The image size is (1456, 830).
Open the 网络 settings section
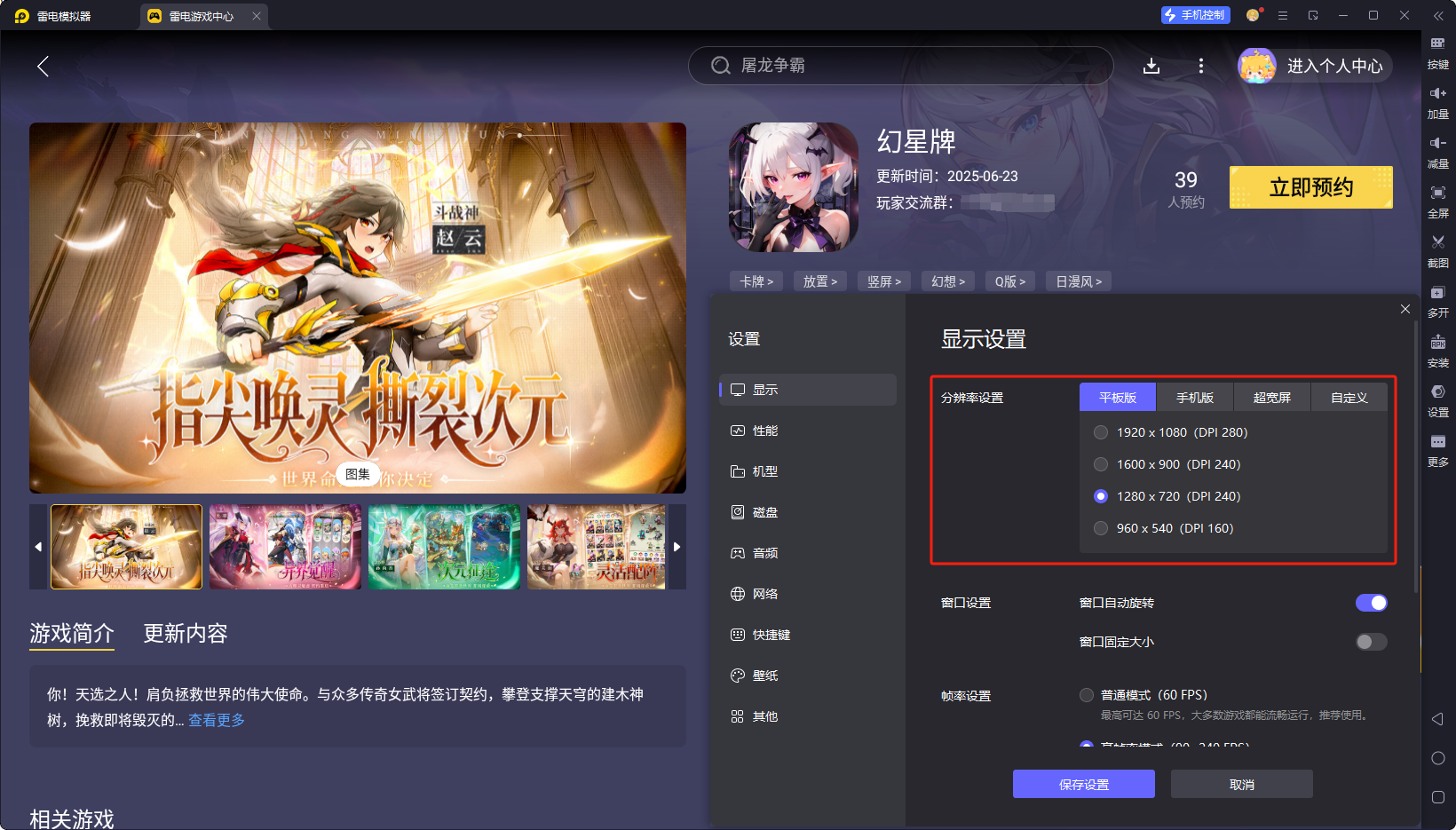pyautogui.click(x=808, y=594)
